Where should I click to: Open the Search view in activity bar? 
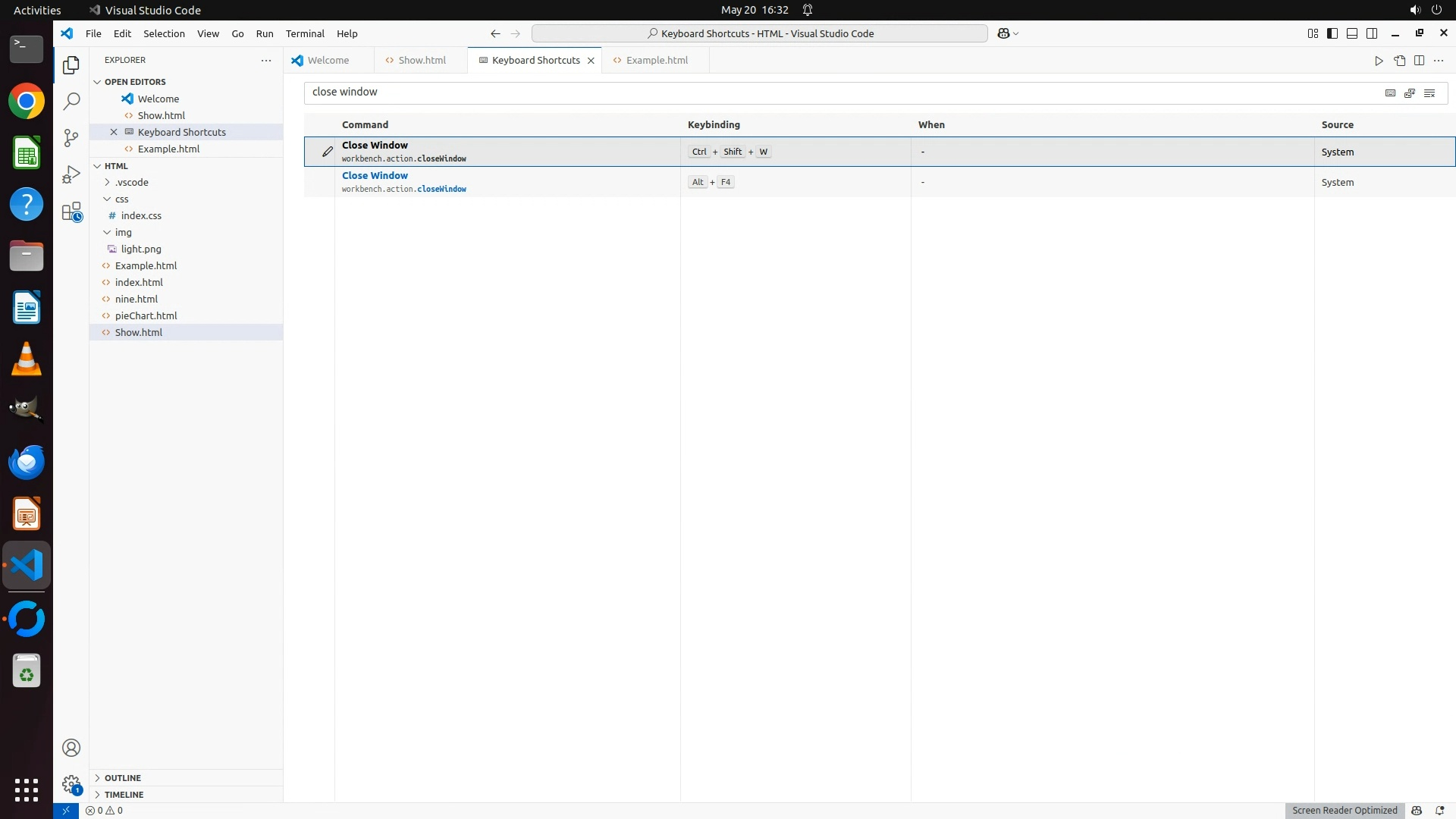[71, 101]
